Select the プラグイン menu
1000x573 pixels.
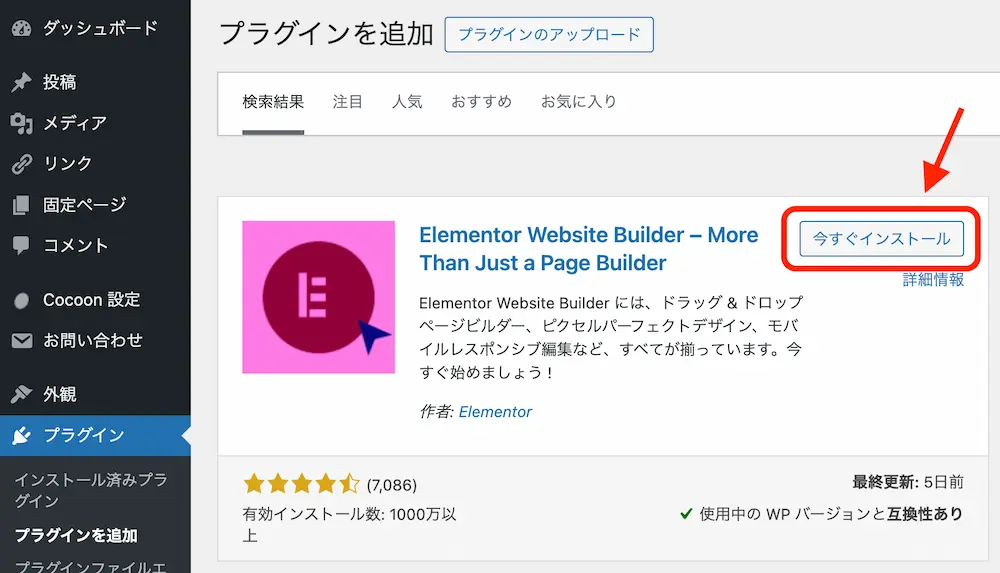(95, 435)
